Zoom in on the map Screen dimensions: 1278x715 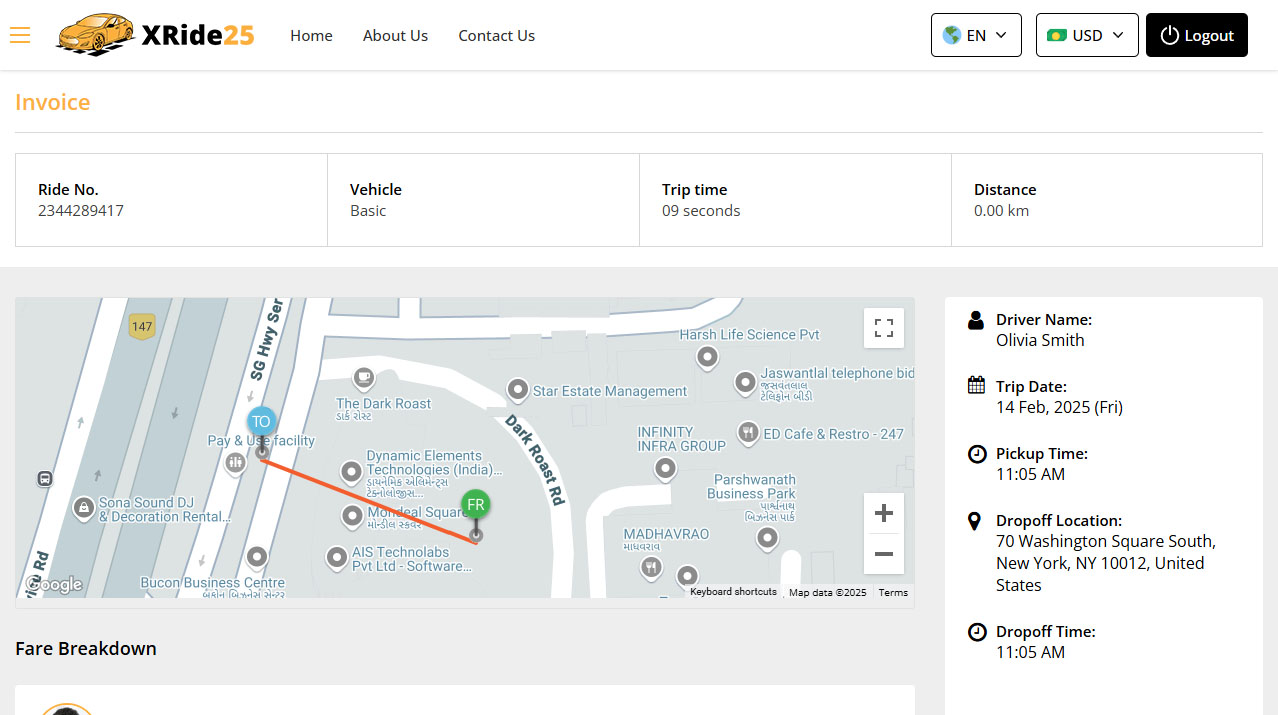[x=884, y=513]
